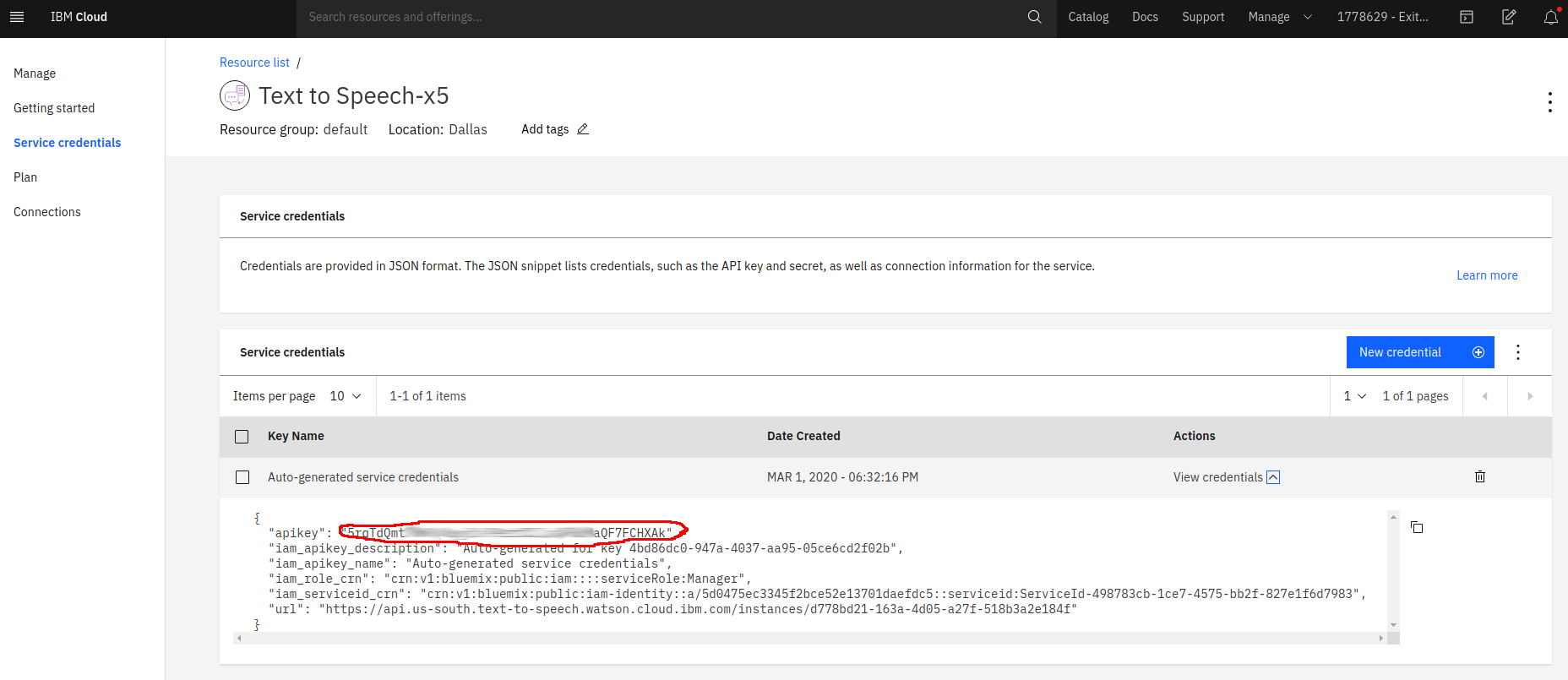Go to the previous page of credentials
Image resolution: width=1568 pixels, height=680 pixels.
click(1485, 396)
